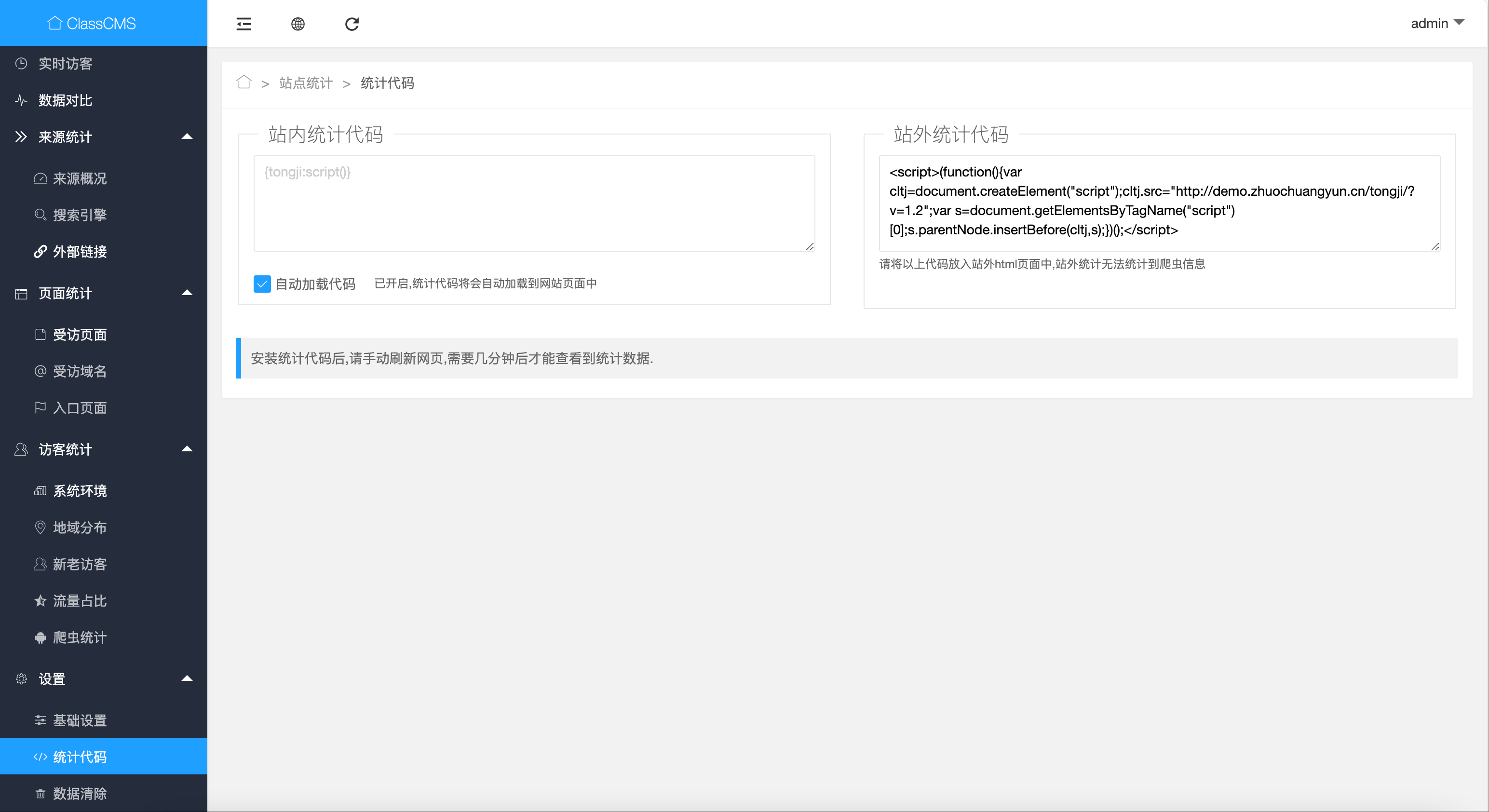Click the 站内统计代码 textarea resize handle
Image resolution: width=1489 pixels, height=812 pixels.
point(810,246)
